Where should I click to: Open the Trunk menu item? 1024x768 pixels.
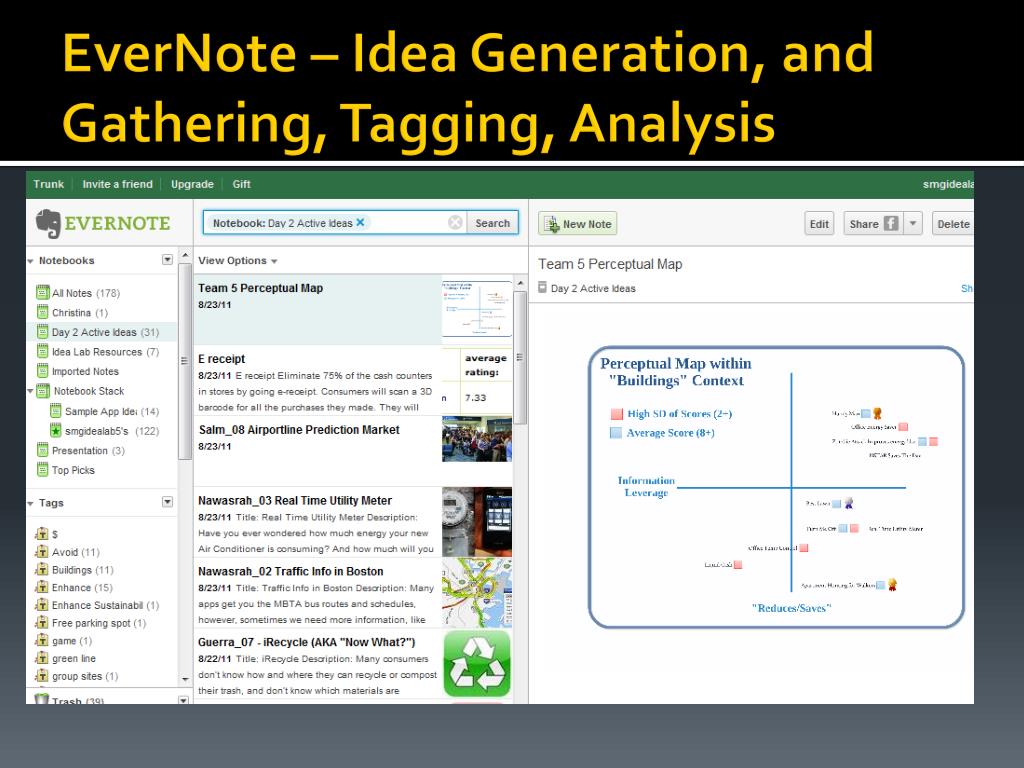(x=49, y=184)
